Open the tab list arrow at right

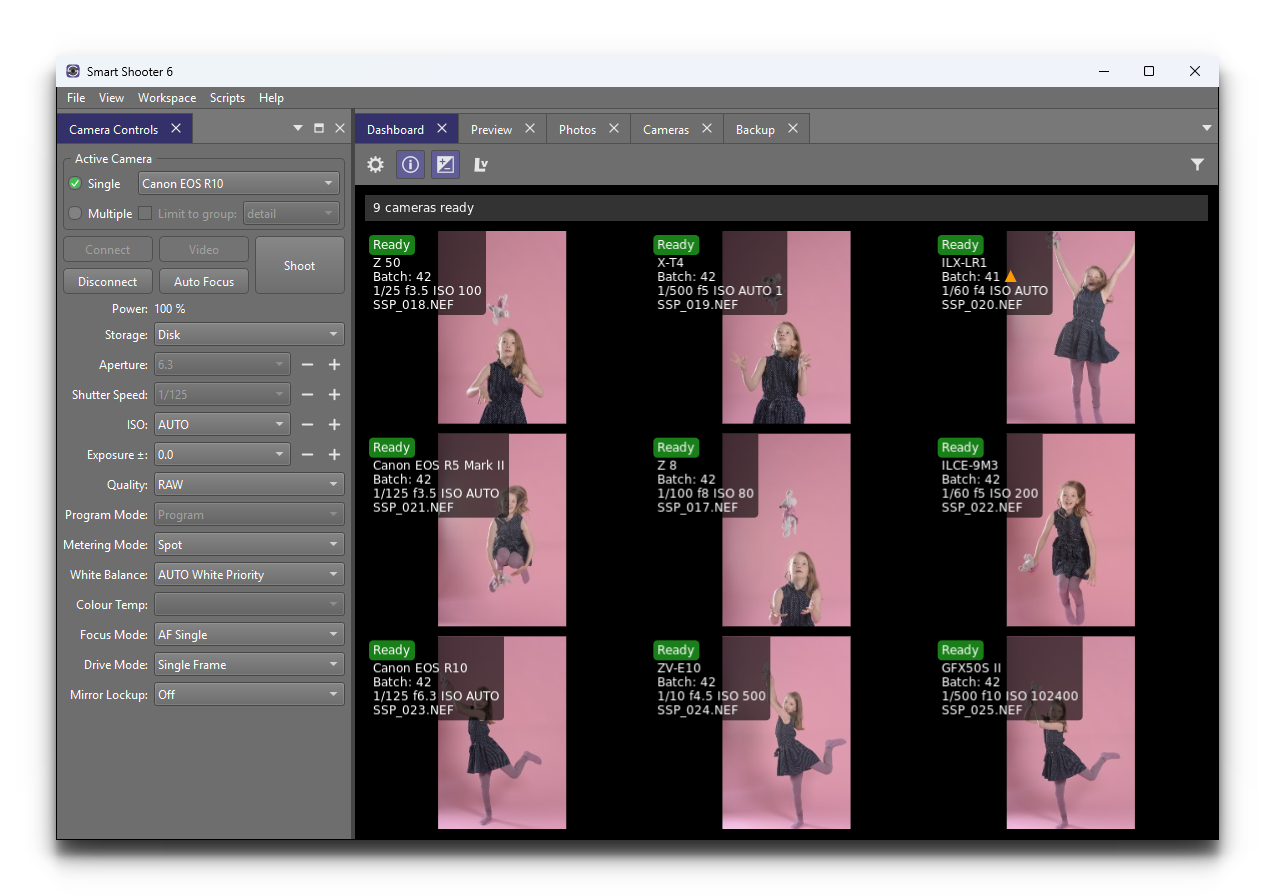1207,128
